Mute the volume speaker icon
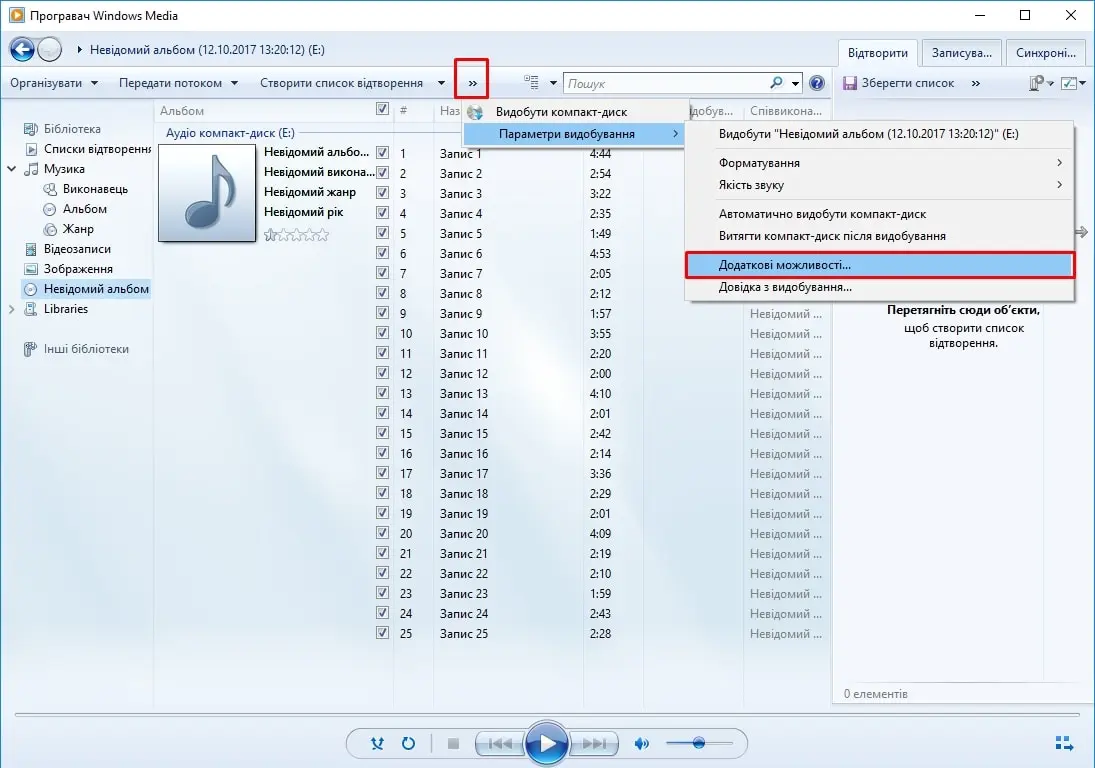1095x768 pixels. click(x=642, y=744)
